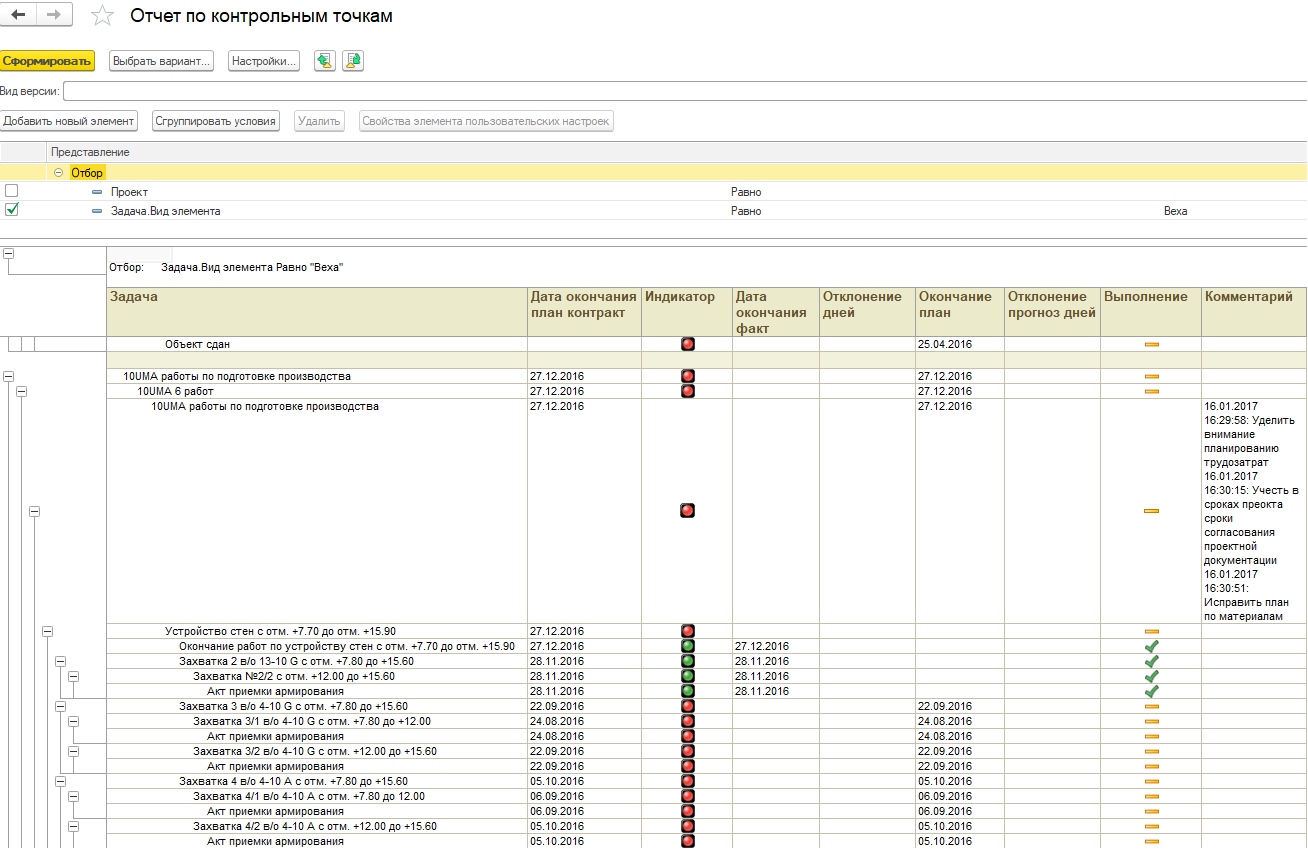Viewport: 1308px width, 850px height.
Task: Click yellow dash status for 10UMA 6 работ
Action: 1151,391
